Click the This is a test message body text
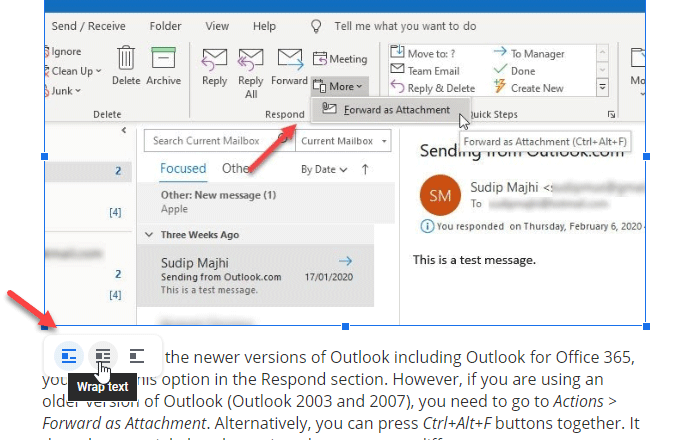This screenshot has height=440, width=700. point(474,260)
